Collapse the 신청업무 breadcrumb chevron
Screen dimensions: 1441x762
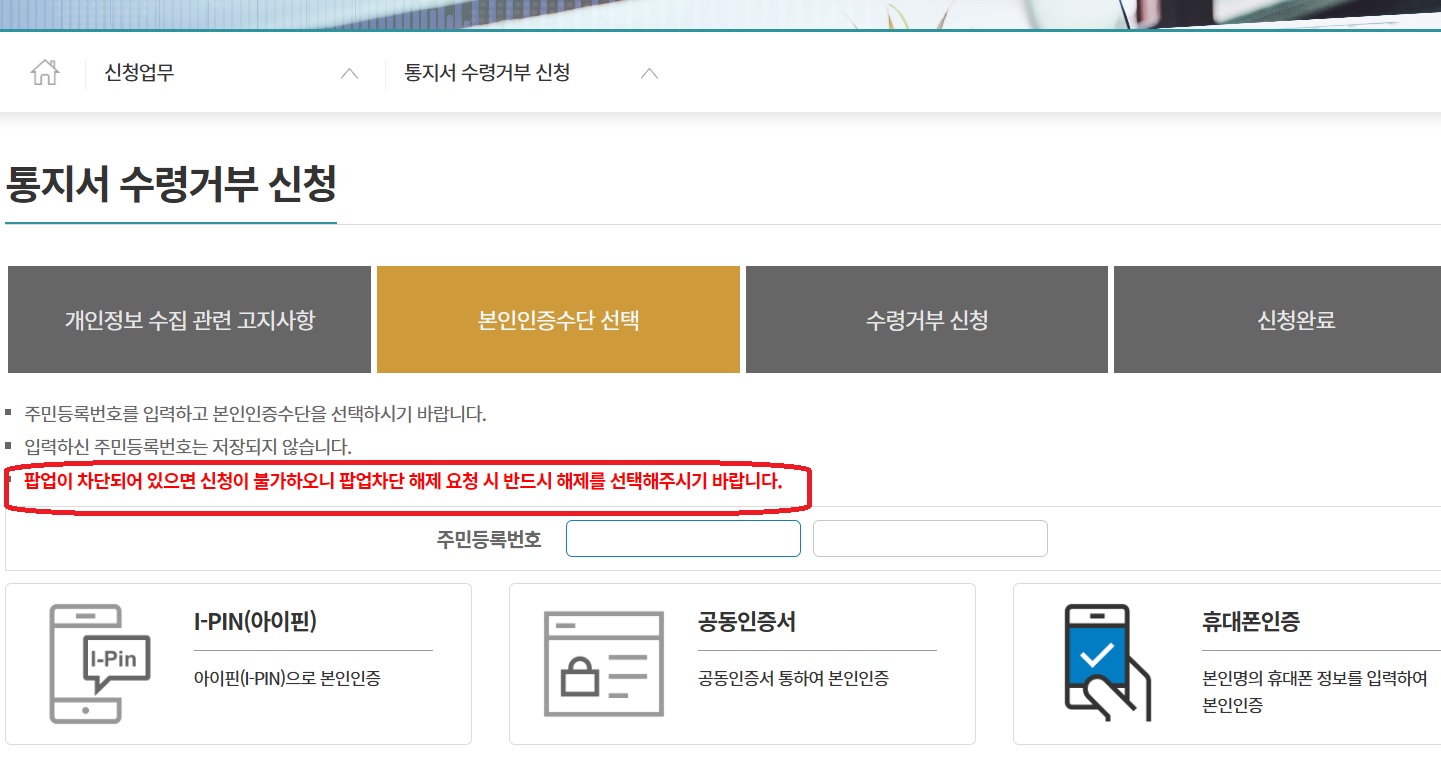[349, 74]
